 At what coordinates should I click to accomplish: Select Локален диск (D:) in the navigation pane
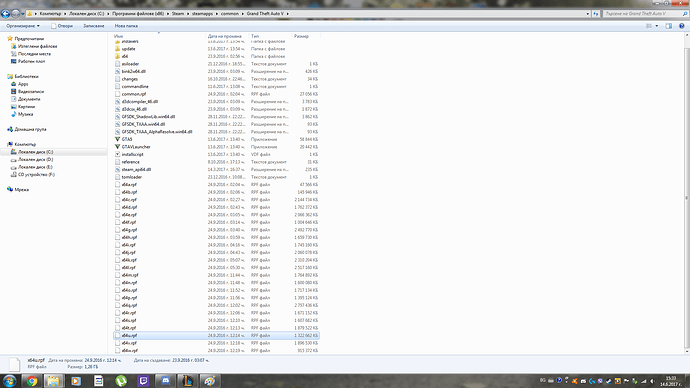point(35,159)
